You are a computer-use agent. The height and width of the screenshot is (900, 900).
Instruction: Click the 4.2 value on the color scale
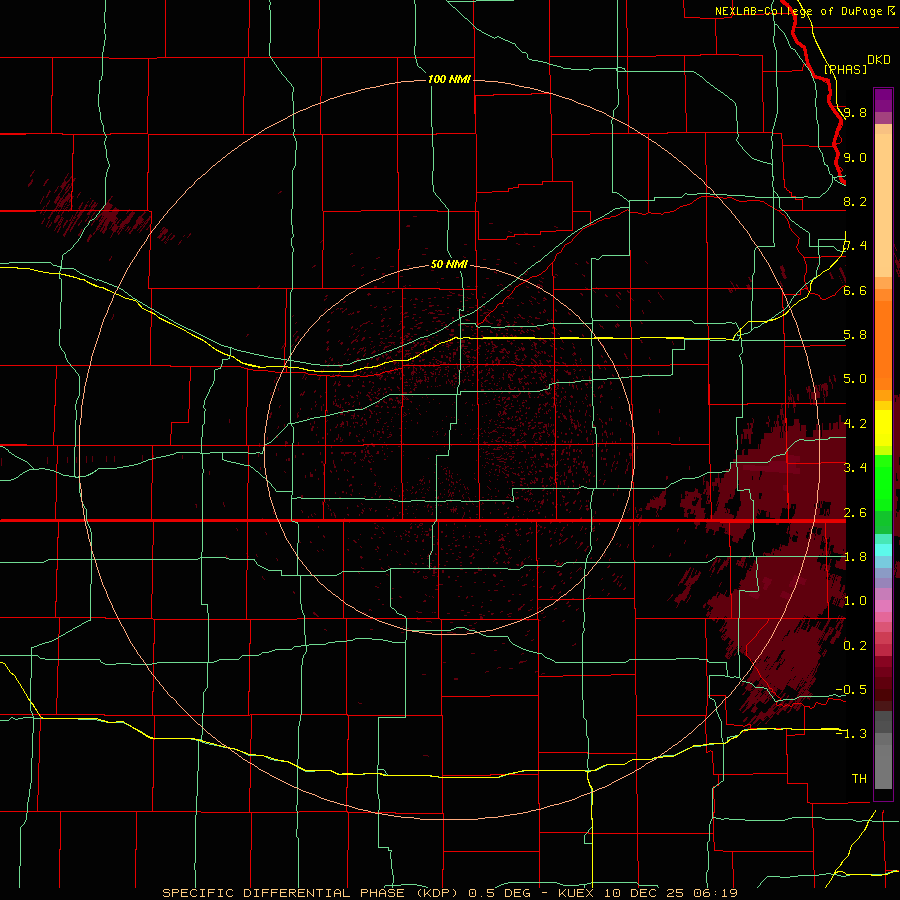855,423
